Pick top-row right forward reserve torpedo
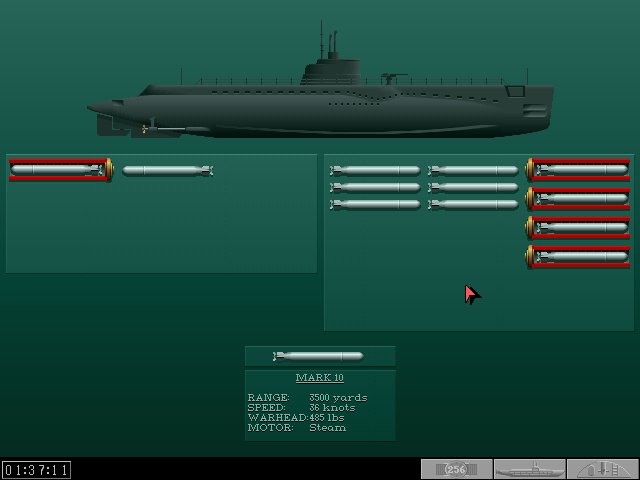The height and width of the screenshot is (480, 640). click(x=473, y=170)
